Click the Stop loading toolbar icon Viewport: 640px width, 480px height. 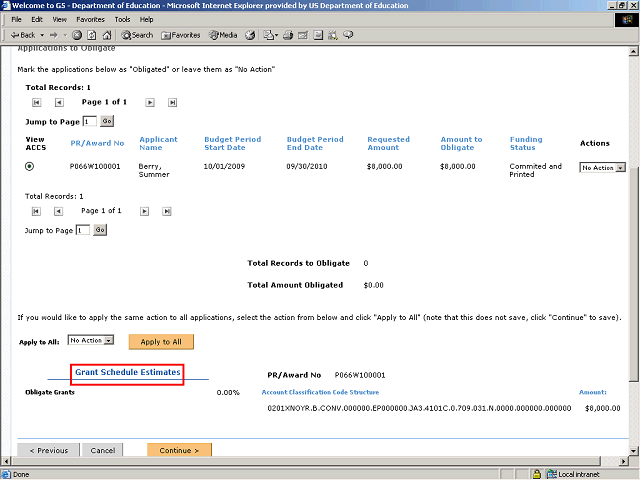point(76,35)
